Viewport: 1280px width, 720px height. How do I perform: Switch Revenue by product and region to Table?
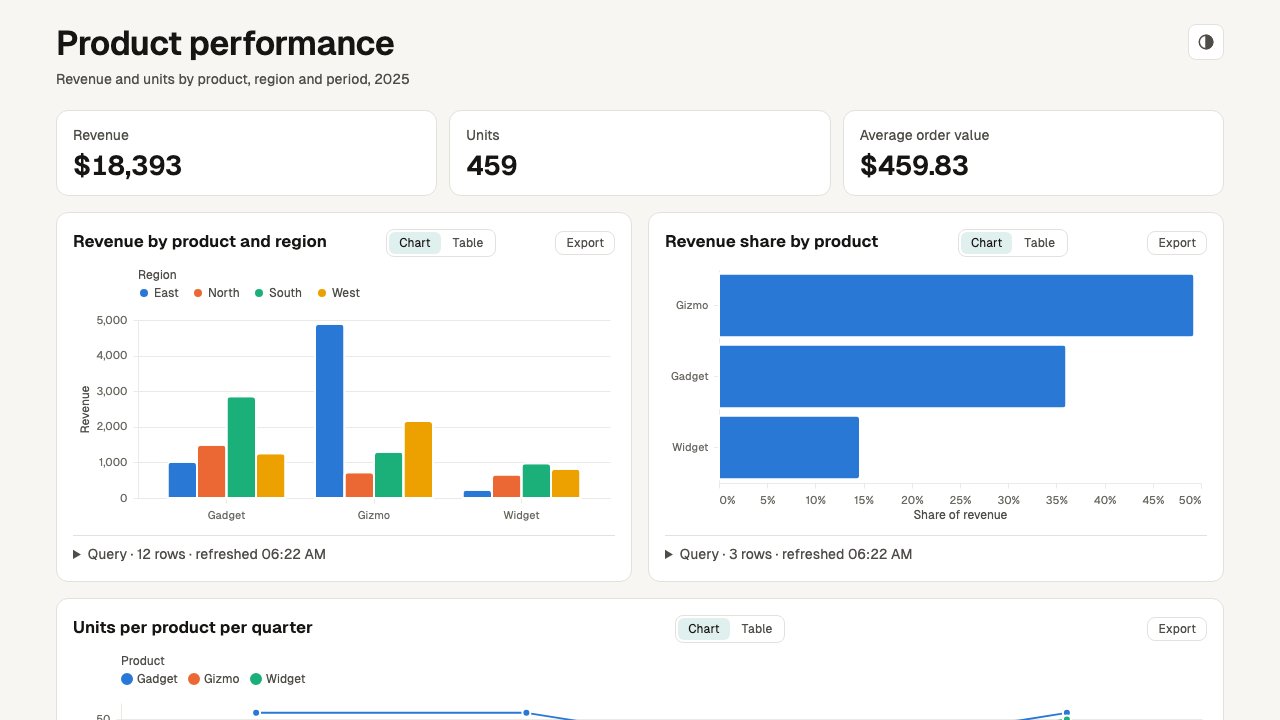click(467, 243)
